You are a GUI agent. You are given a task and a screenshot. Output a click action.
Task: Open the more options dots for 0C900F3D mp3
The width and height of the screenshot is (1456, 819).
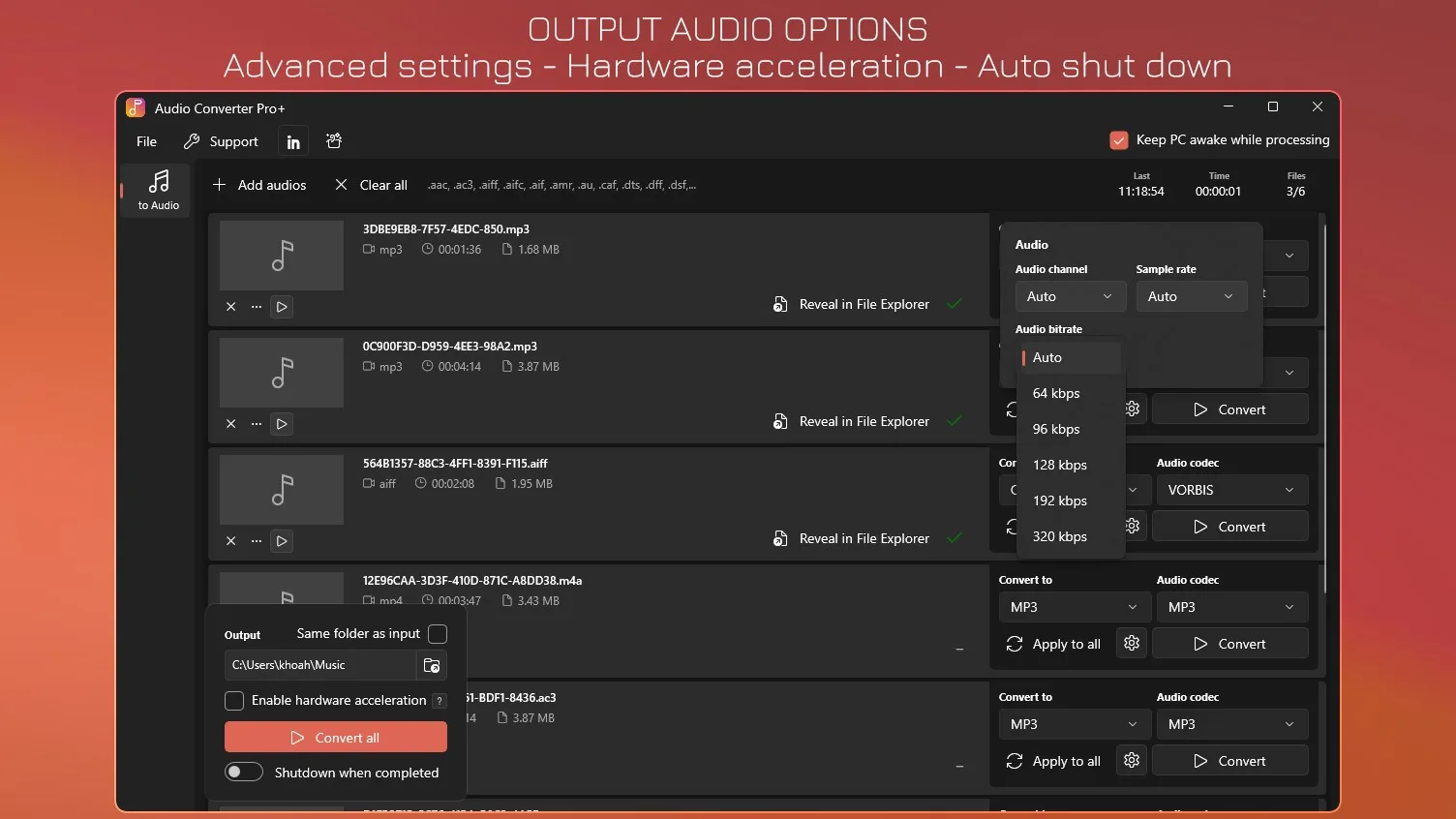pyautogui.click(x=257, y=424)
